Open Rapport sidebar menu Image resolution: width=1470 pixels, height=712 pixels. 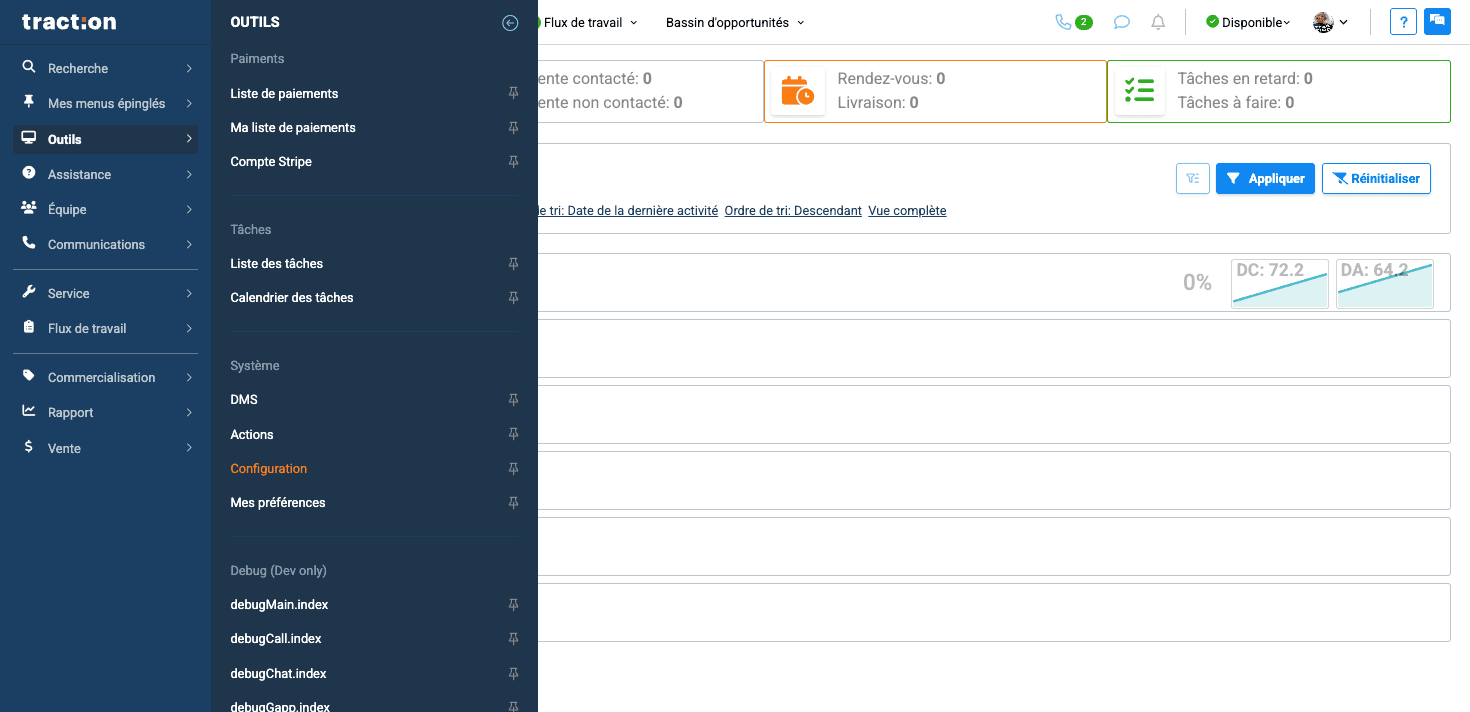click(x=106, y=412)
